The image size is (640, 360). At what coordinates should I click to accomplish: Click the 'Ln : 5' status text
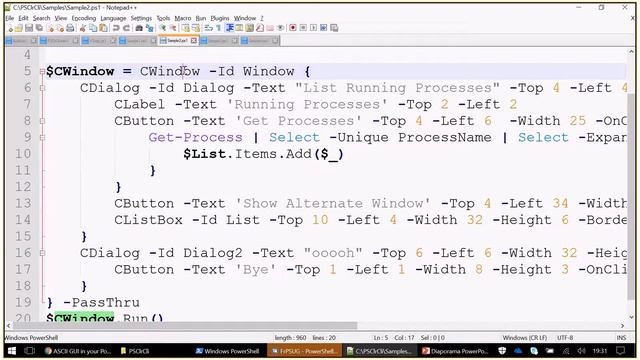[380, 338]
